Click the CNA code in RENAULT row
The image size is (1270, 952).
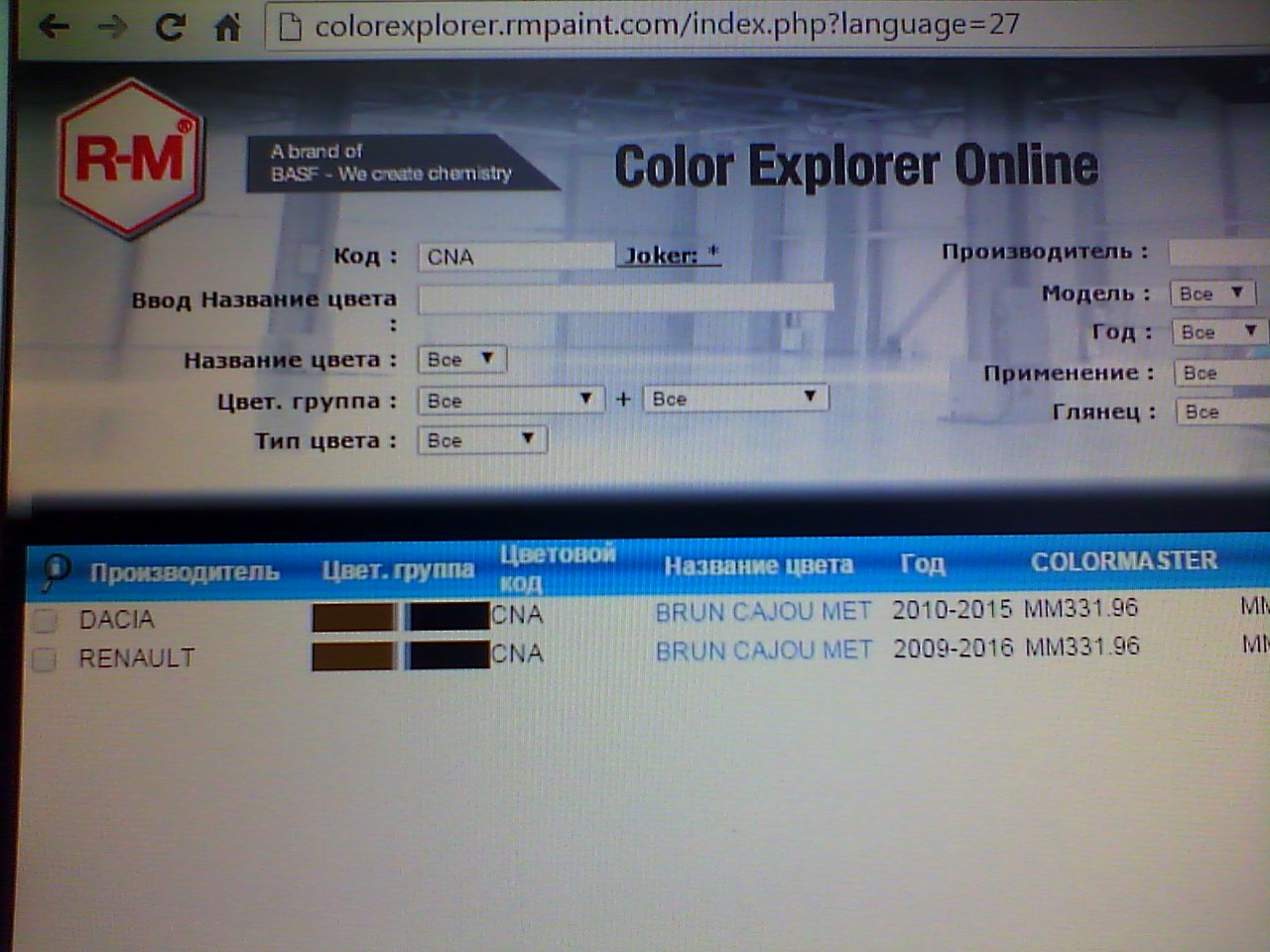[517, 654]
